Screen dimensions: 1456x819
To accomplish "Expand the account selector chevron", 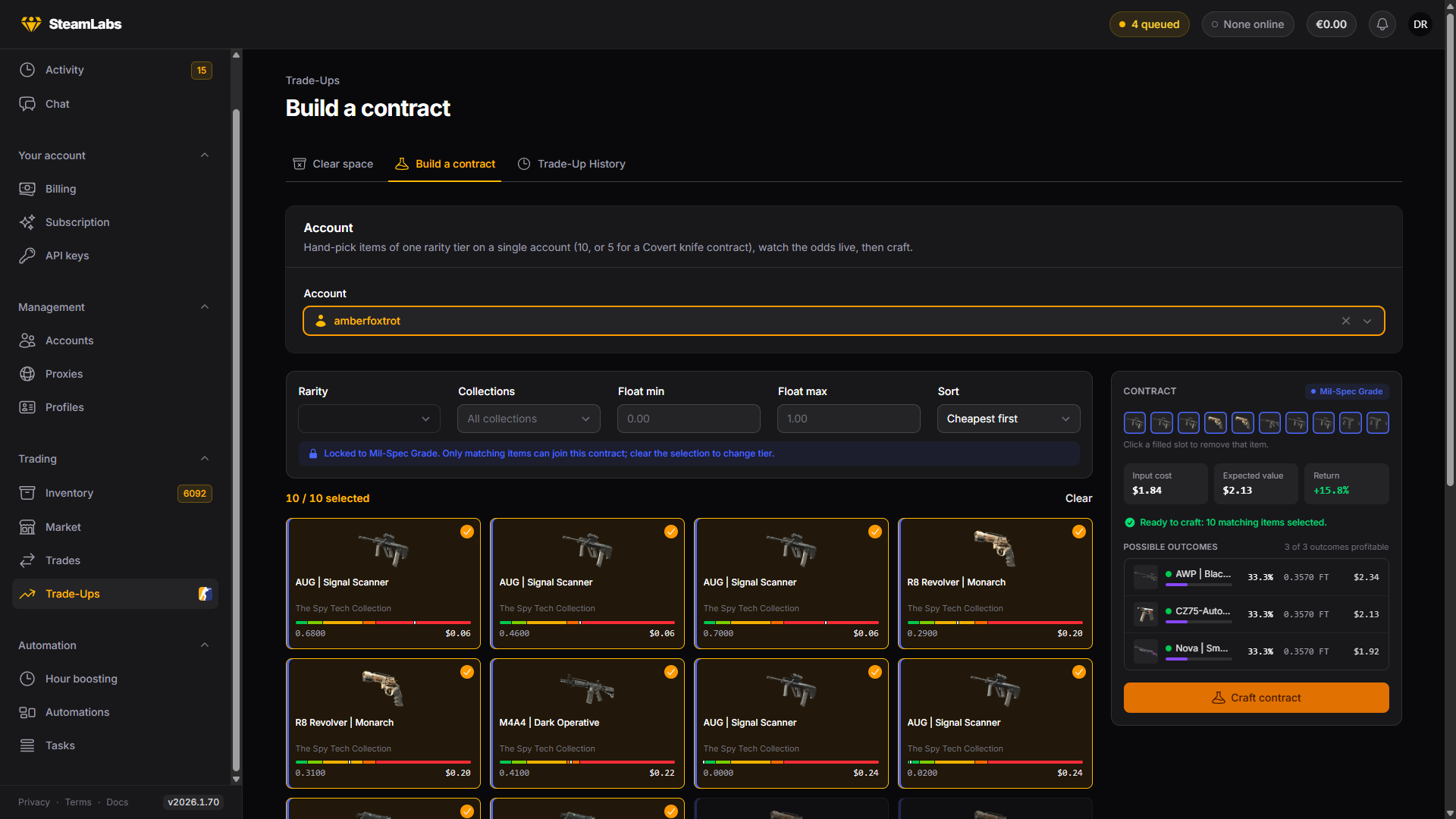I will pyautogui.click(x=1367, y=321).
